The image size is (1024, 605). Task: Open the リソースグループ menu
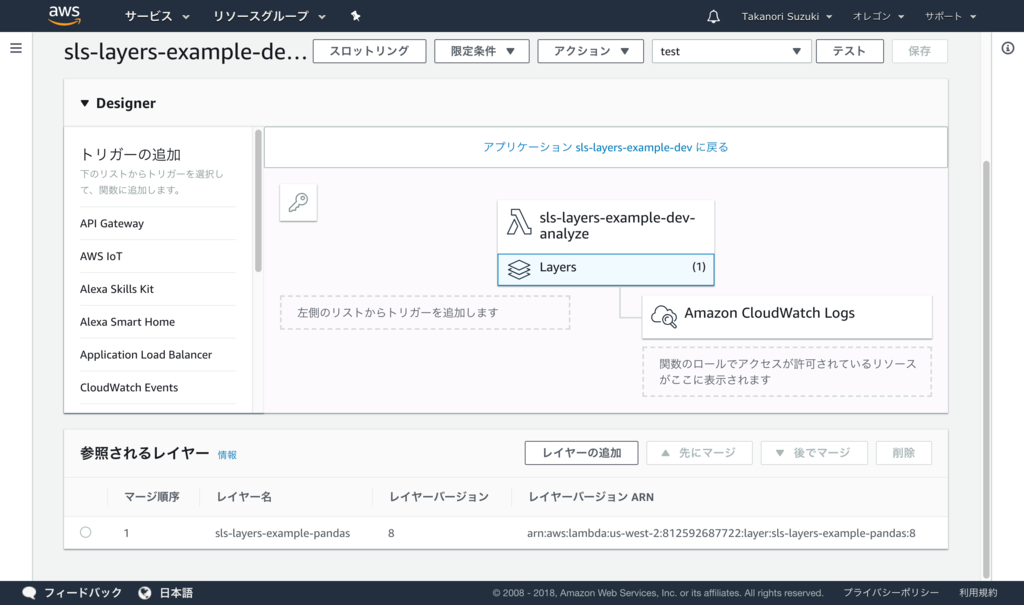click(x=269, y=16)
